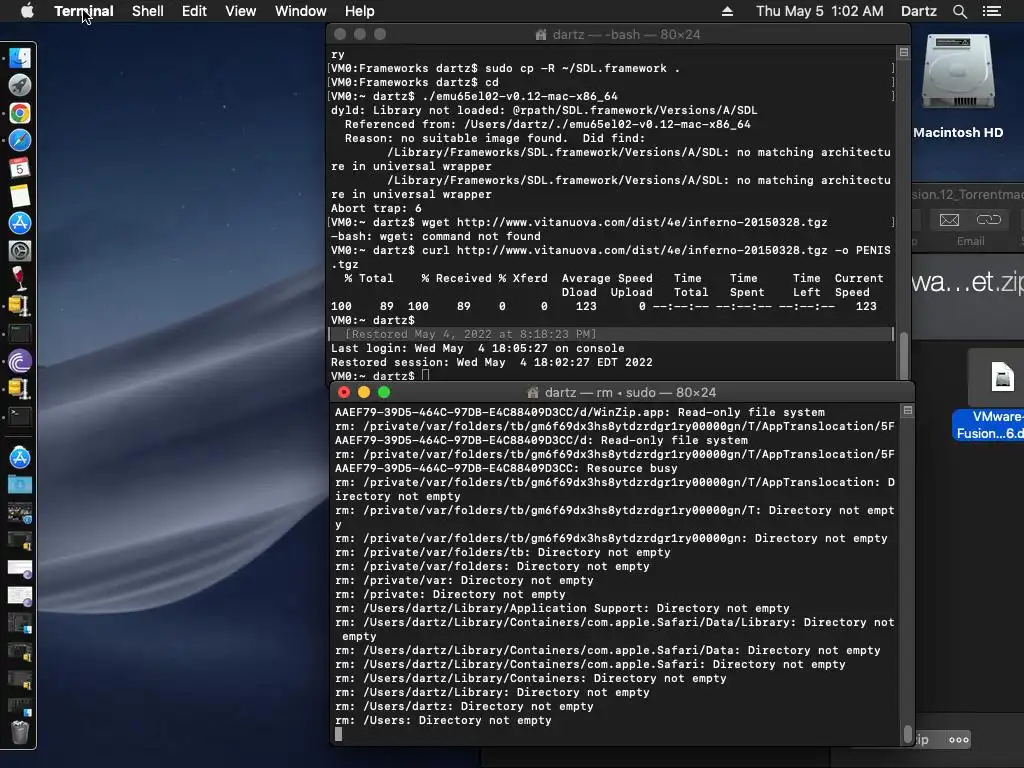Click the curl download stats row starting with 100
Viewport: 1024px width, 768px height.
[604, 306]
